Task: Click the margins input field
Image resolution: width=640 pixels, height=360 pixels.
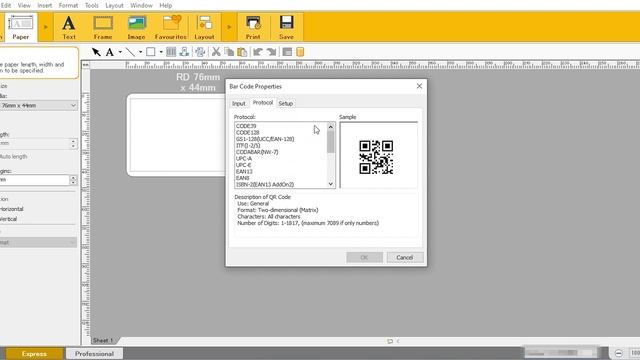Action: [35, 180]
